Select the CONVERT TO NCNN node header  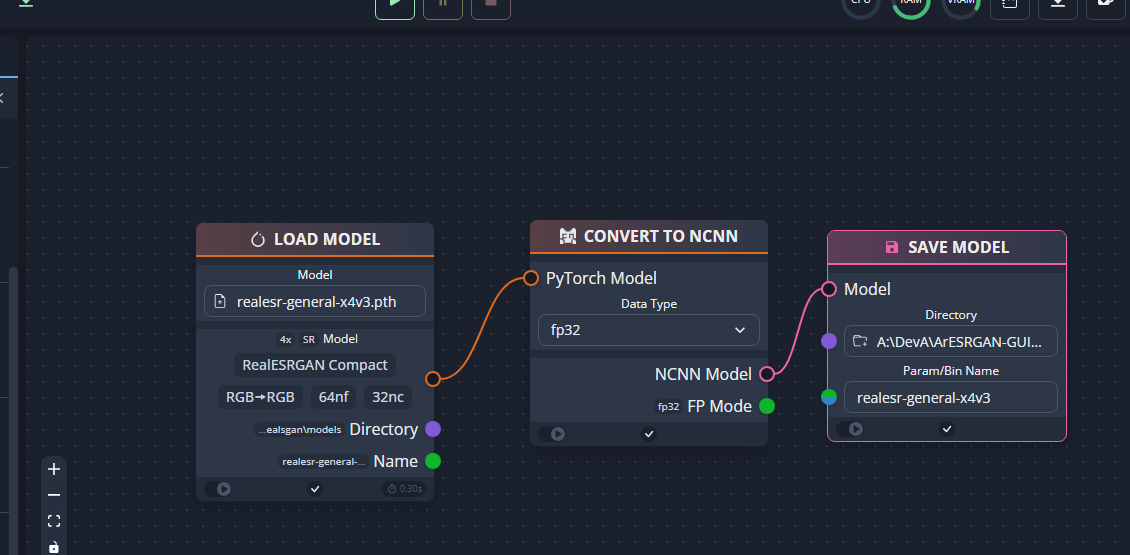coord(649,236)
